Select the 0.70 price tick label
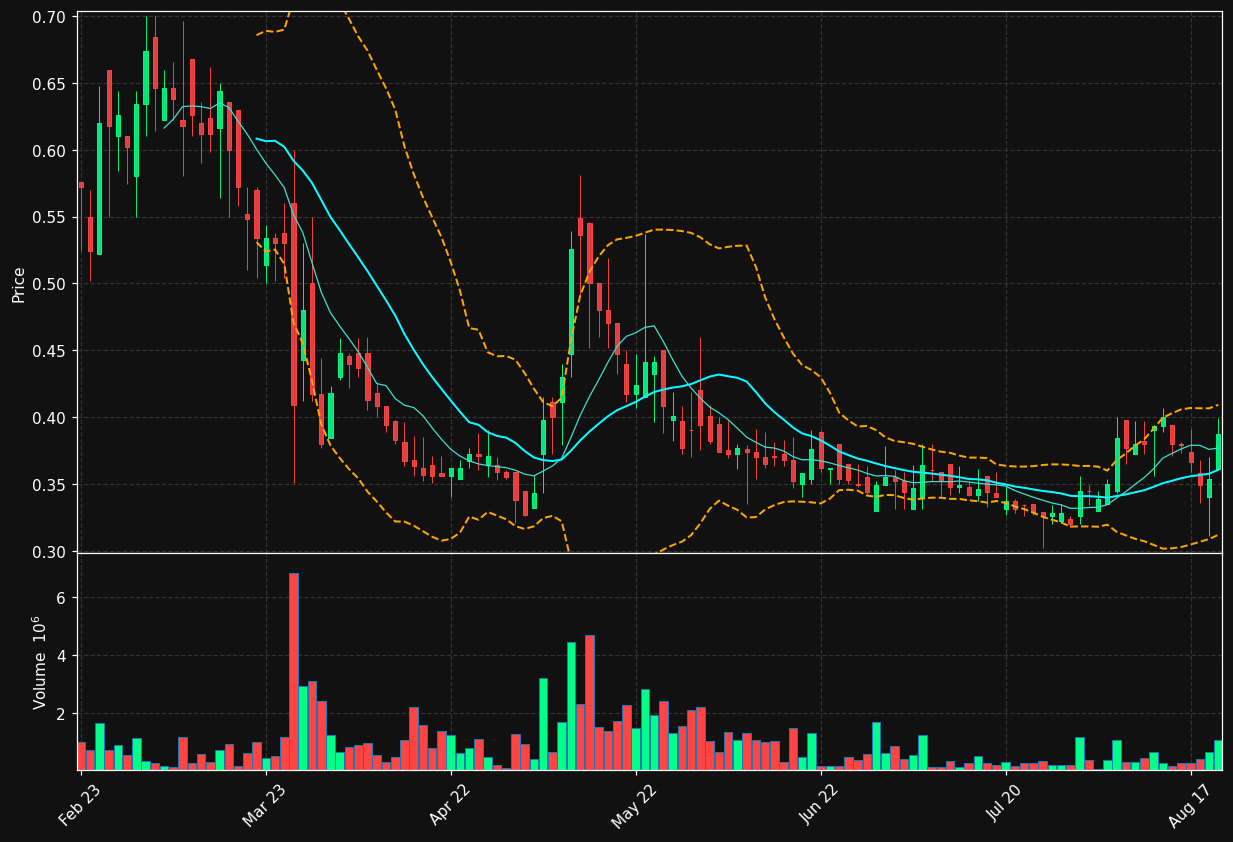Image resolution: width=1233 pixels, height=842 pixels. click(x=49, y=17)
